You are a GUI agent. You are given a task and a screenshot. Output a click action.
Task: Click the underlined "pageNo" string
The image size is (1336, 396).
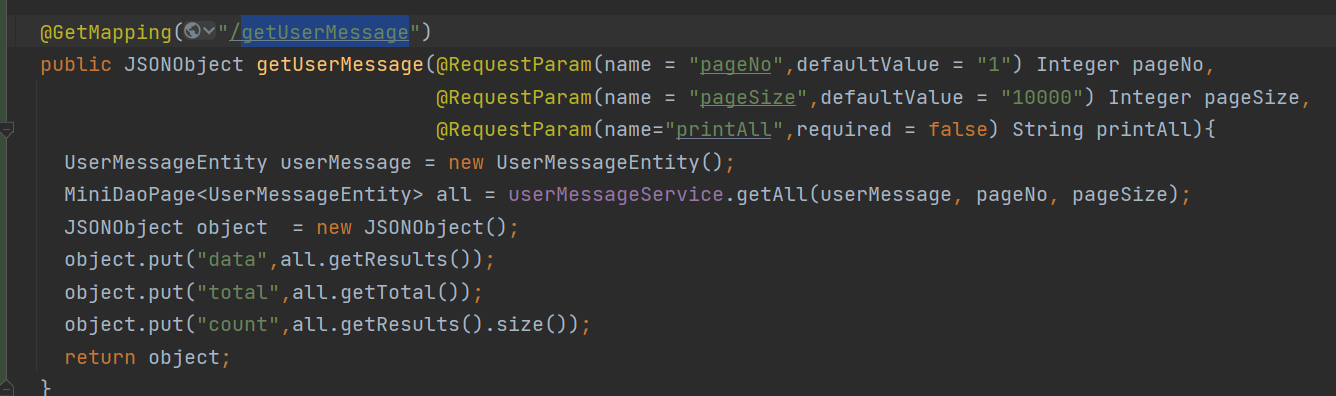tap(735, 65)
